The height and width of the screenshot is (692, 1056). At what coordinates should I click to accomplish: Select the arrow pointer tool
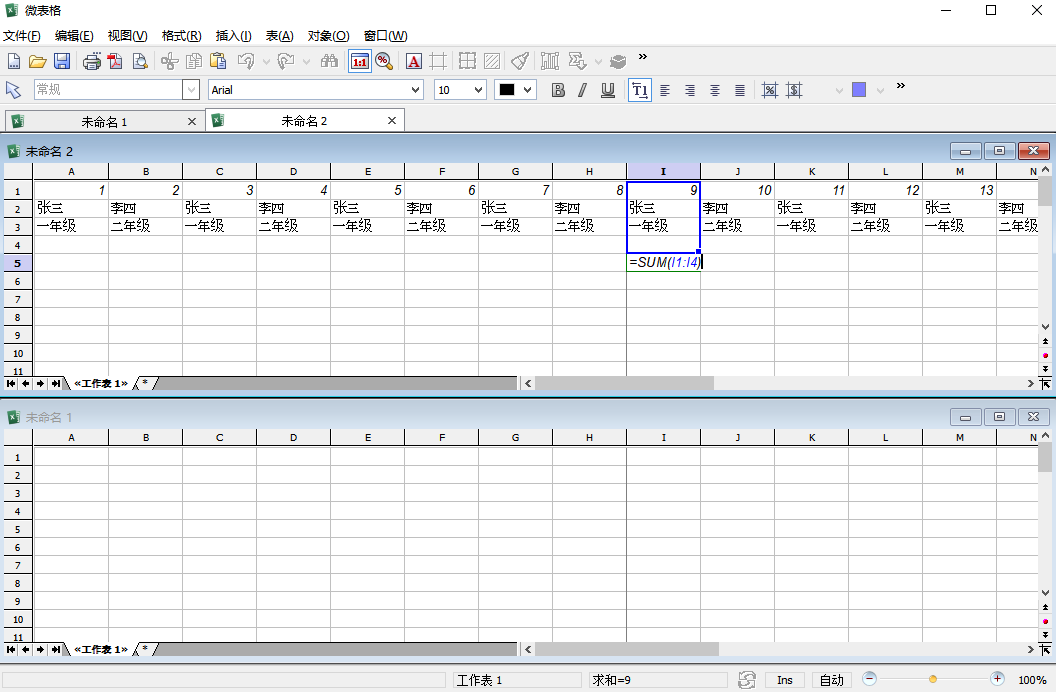click(x=13, y=90)
